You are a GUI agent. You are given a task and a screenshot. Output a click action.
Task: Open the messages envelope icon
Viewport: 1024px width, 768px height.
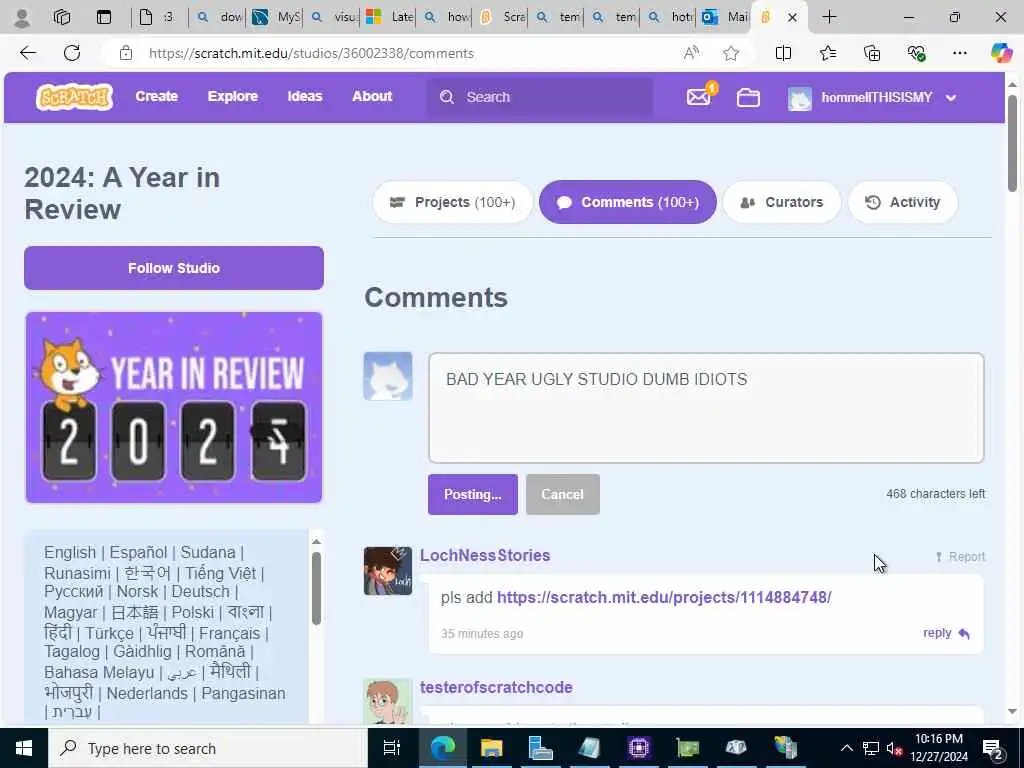click(x=699, y=97)
